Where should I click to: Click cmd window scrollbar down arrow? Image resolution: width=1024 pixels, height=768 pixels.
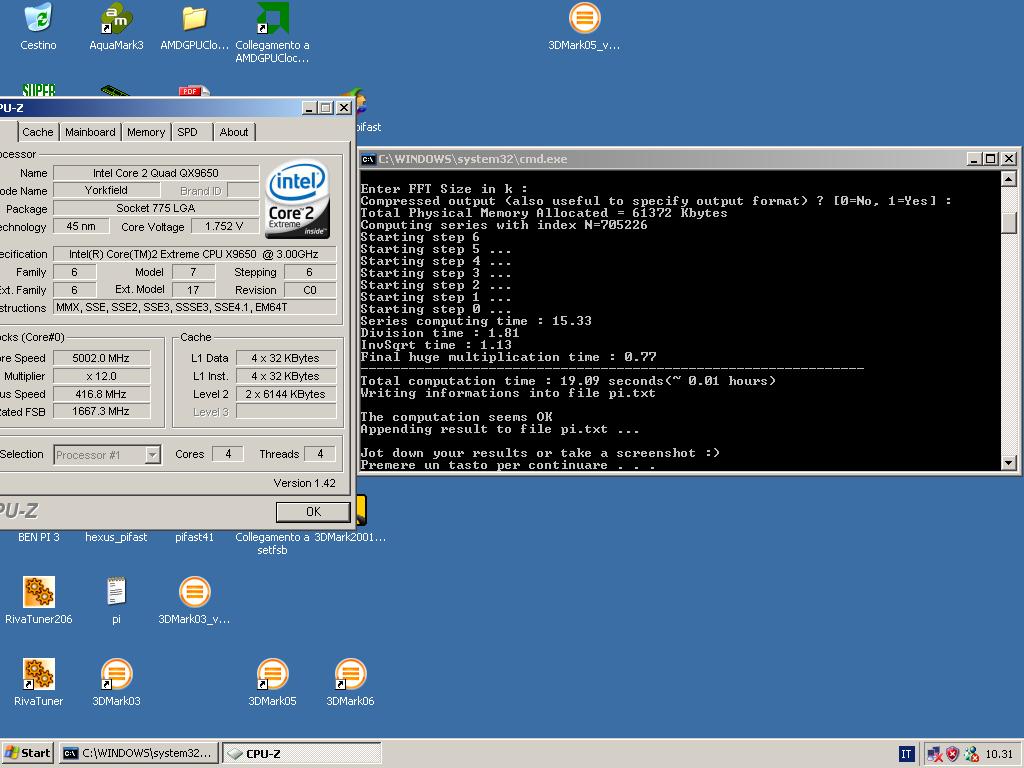pos(1008,463)
